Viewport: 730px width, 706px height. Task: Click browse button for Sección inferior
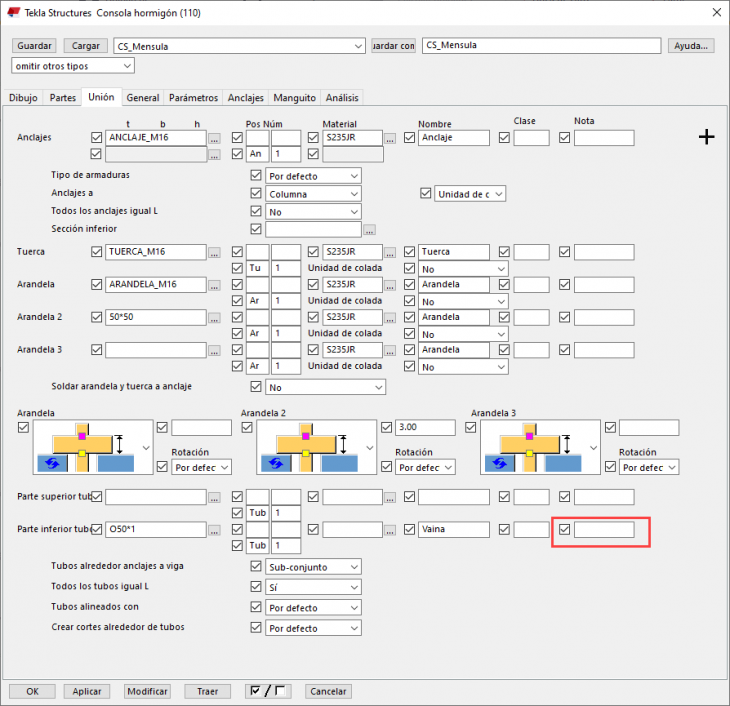click(x=369, y=229)
